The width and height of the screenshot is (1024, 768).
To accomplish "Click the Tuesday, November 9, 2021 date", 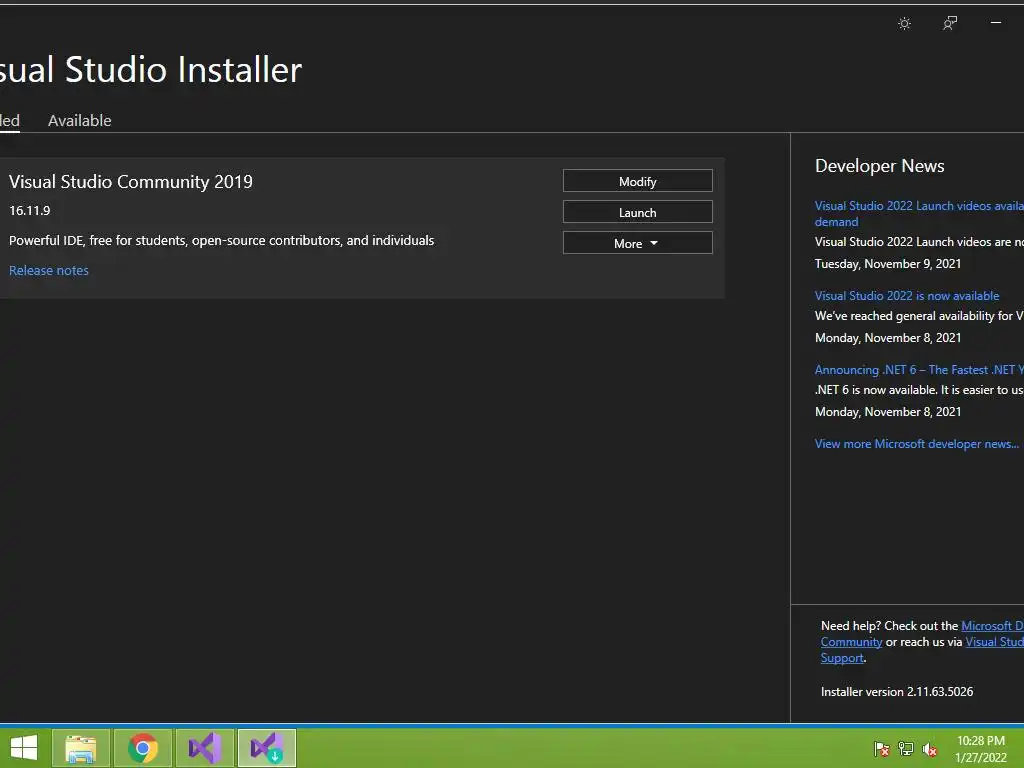I will pyautogui.click(x=888, y=264).
